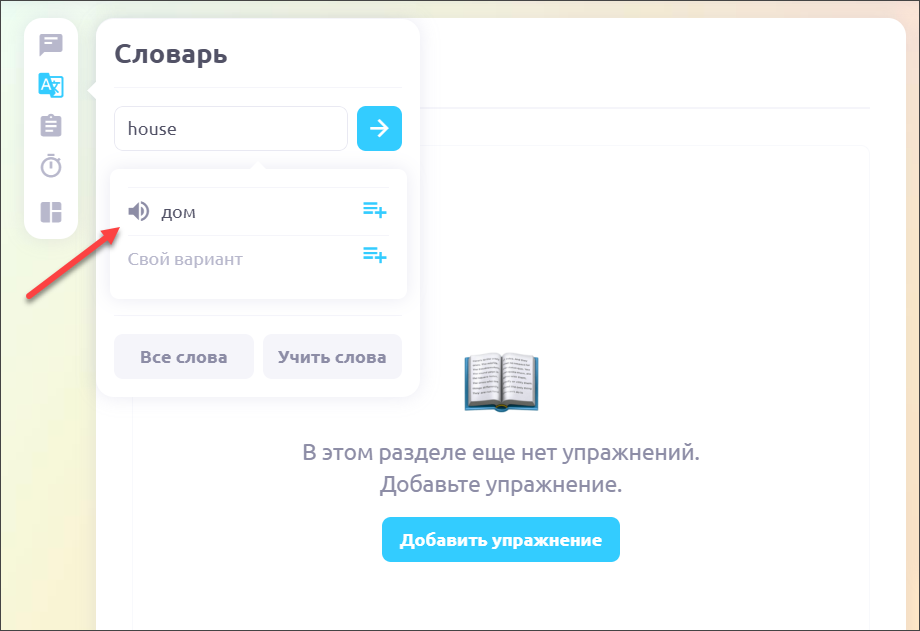Start "Учить слова" practice
The height and width of the screenshot is (631, 920).
[332, 357]
